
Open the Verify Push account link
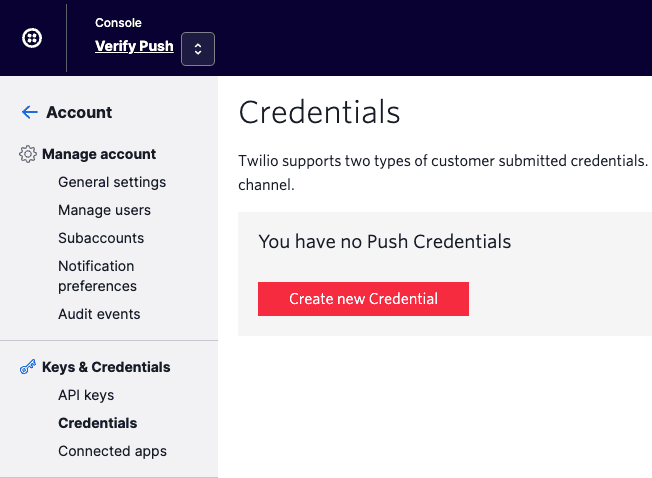(x=134, y=46)
